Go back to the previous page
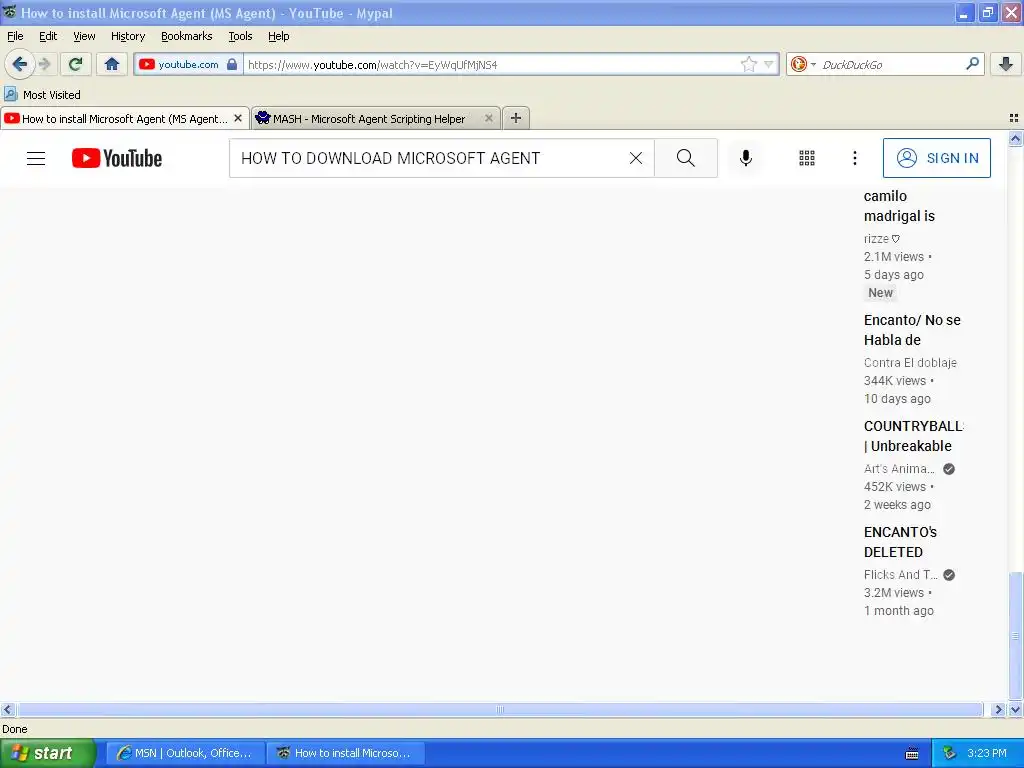Viewport: 1024px width, 768px height. tap(19, 64)
